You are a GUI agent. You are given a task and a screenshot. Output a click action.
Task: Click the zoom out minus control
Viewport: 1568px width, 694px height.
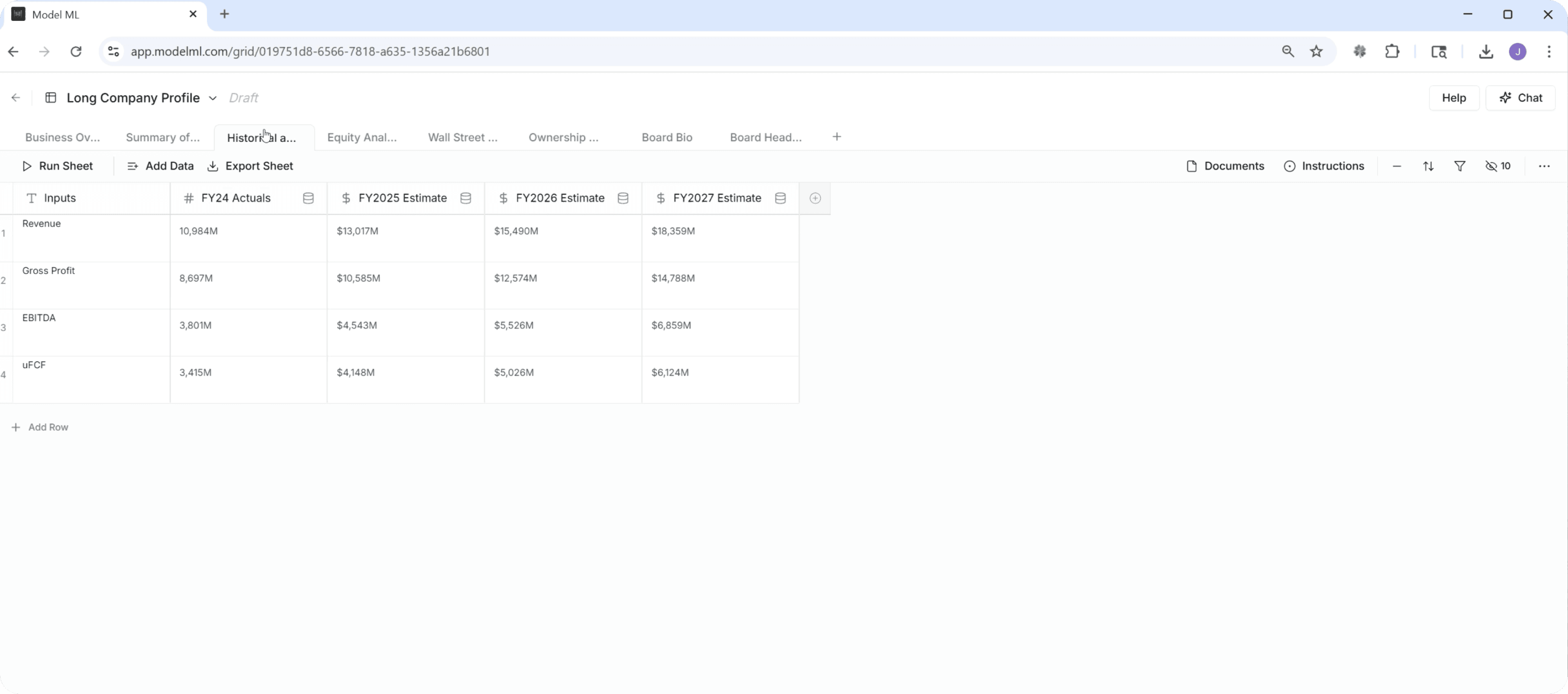(x=1396, y=166)
